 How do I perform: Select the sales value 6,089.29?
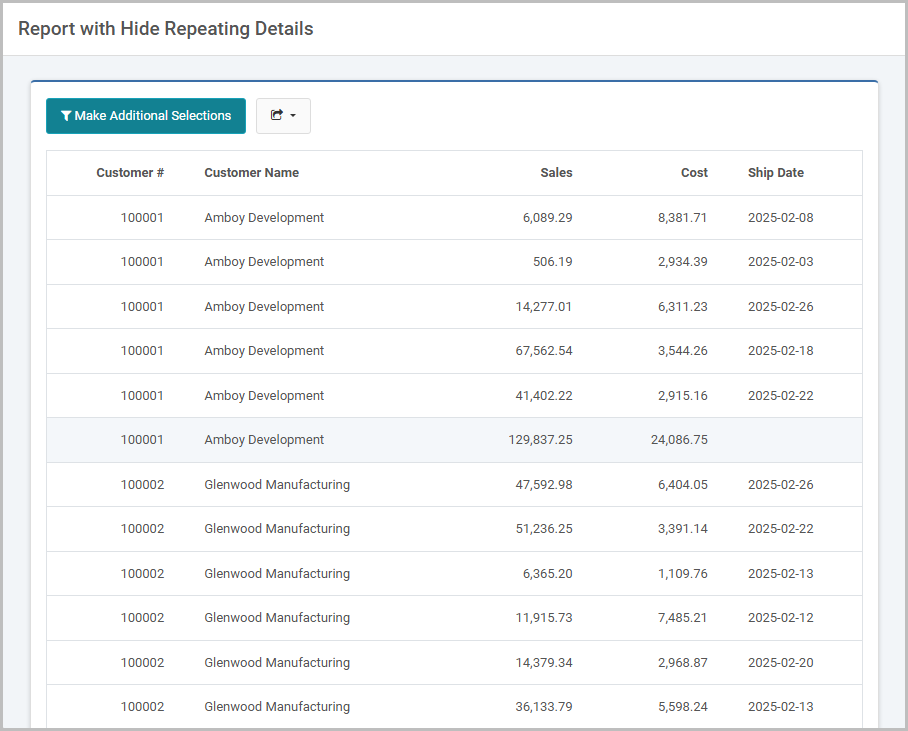coord(547,218)
